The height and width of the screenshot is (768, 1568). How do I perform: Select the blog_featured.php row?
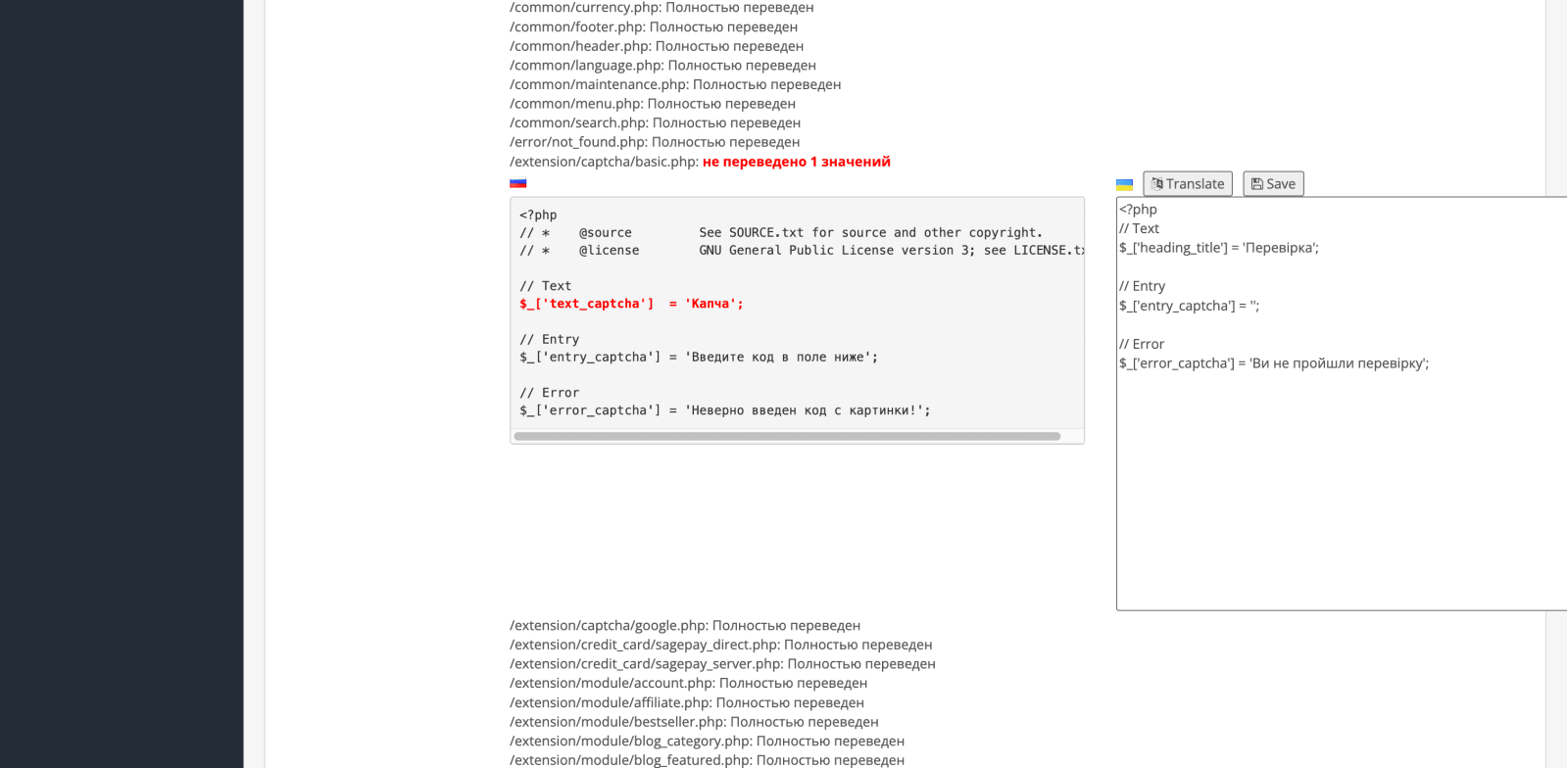point(707,760)
